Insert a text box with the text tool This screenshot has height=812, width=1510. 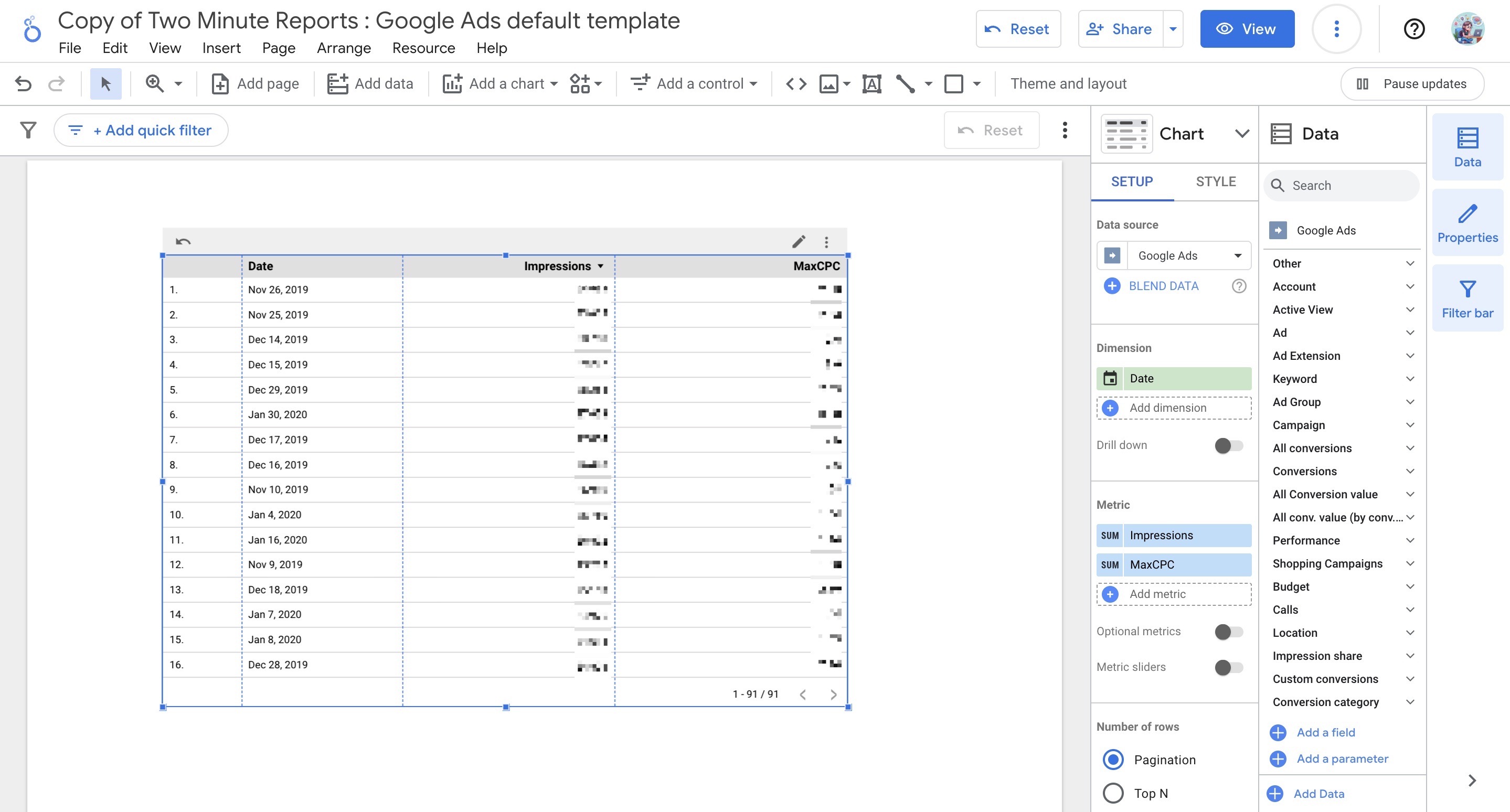click(x=871, y=84)
